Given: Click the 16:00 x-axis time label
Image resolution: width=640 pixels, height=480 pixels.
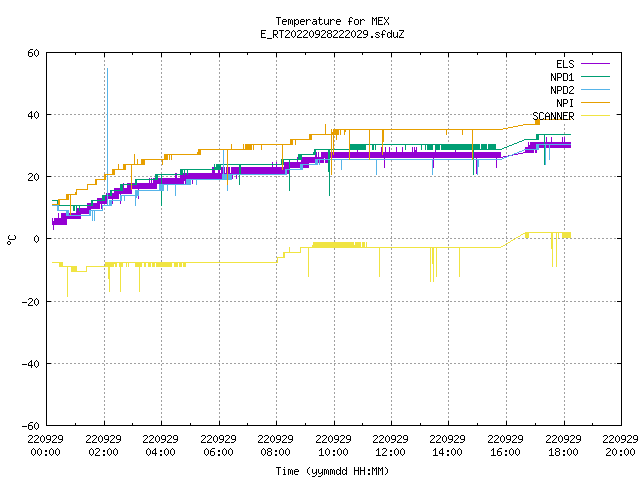Looking at the screenshot, I should [505, 452].
